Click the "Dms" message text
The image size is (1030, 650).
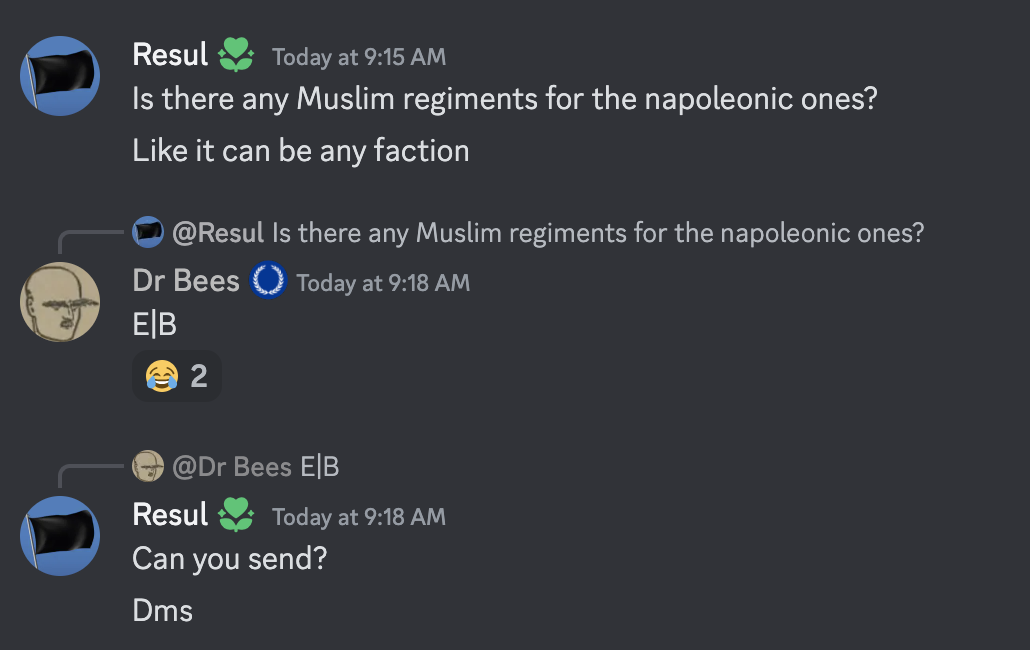click(x=162, y=610)
